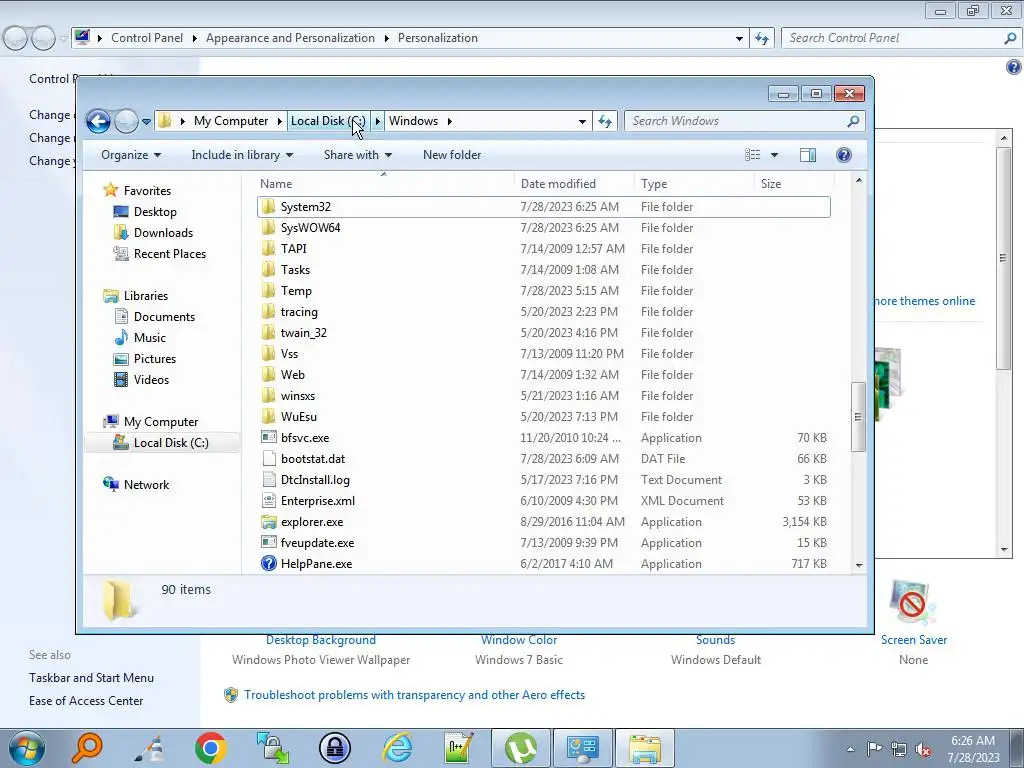The image size is (1024, 768).
Task: Click New folder button
Action: click(x=452, y=155)
